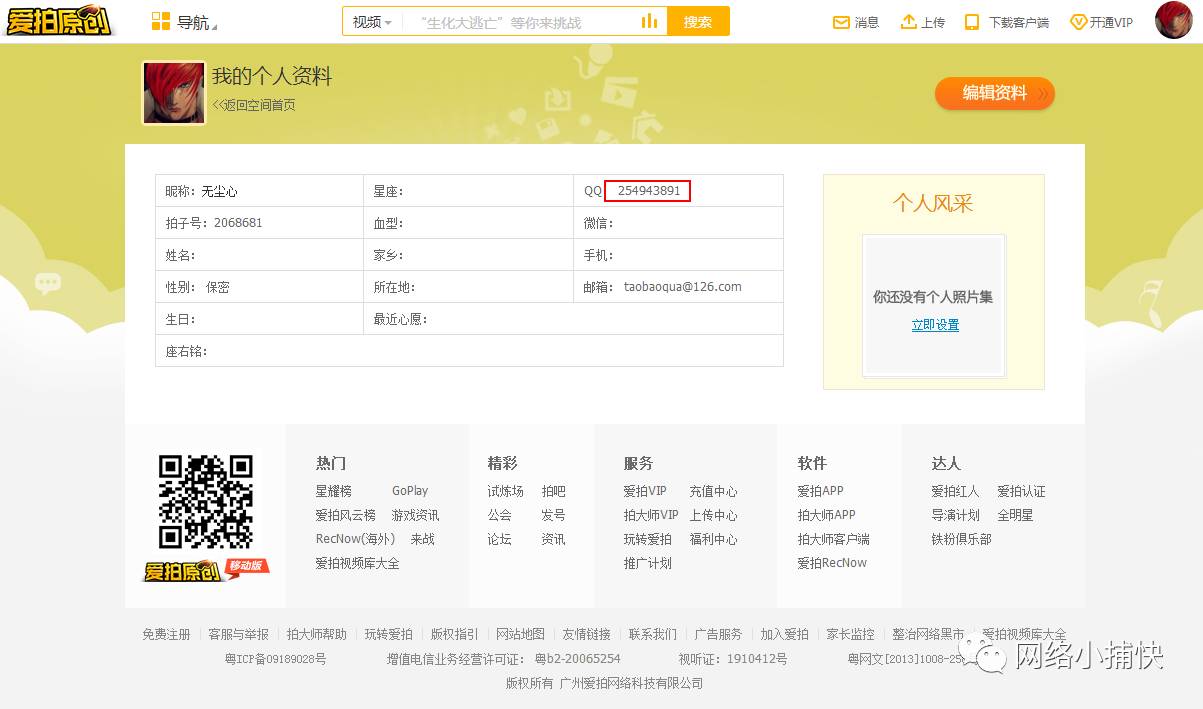
Task: Open 试炼场 link
Action: (506, 491)
